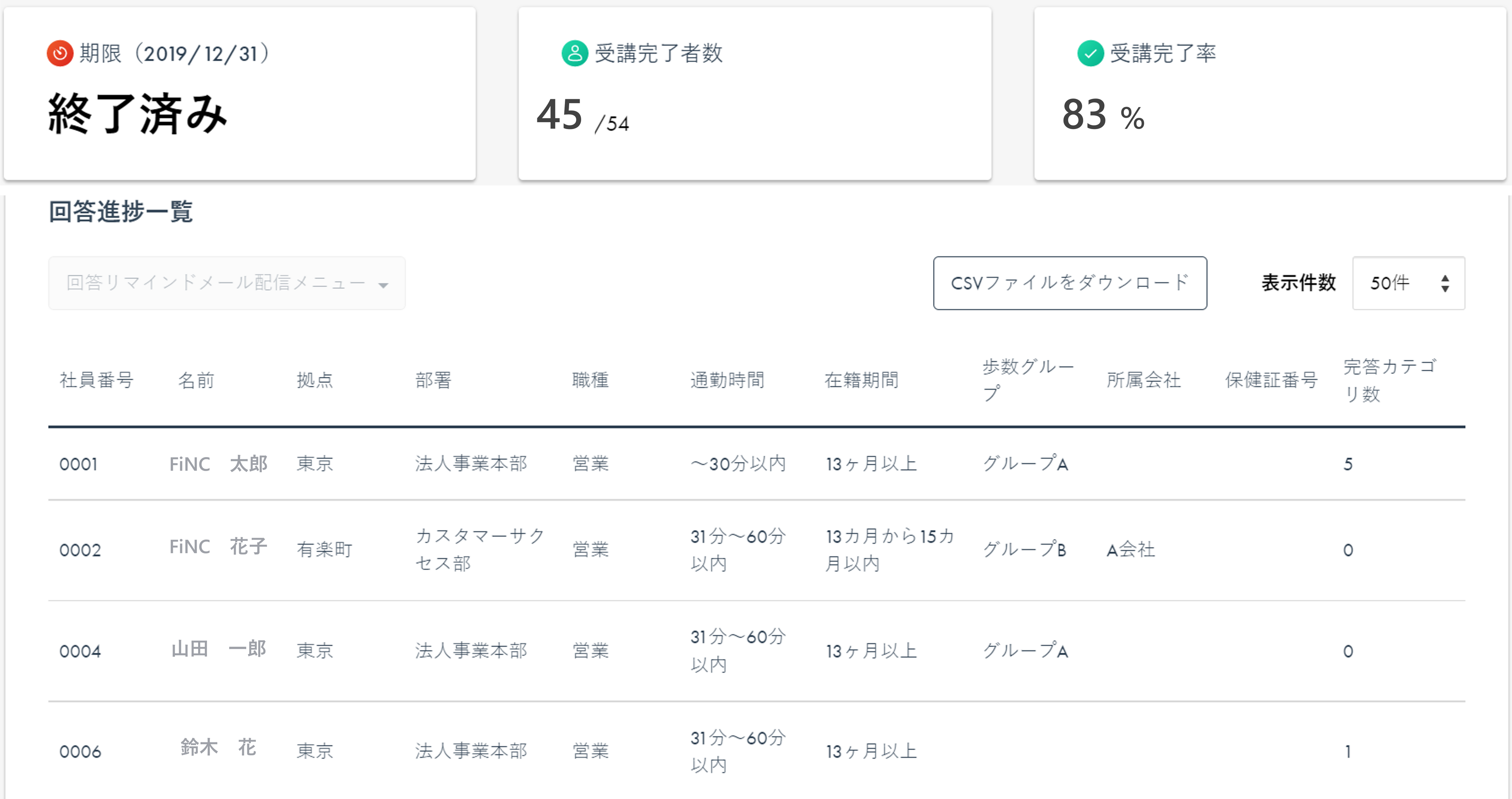Click the 部署 column header
Image resolution: width=1512 pixels, height=799 pixels.
433,380
